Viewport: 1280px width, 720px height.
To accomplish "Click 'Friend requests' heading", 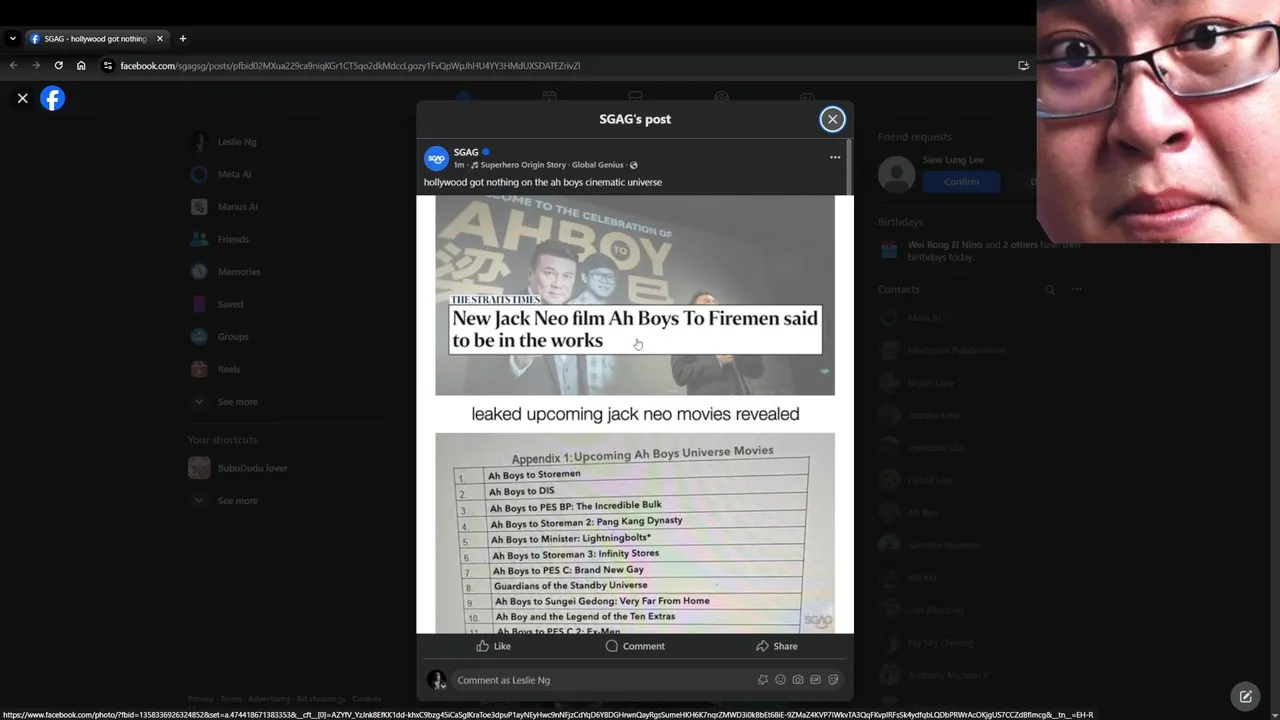I will coord(915,137).
